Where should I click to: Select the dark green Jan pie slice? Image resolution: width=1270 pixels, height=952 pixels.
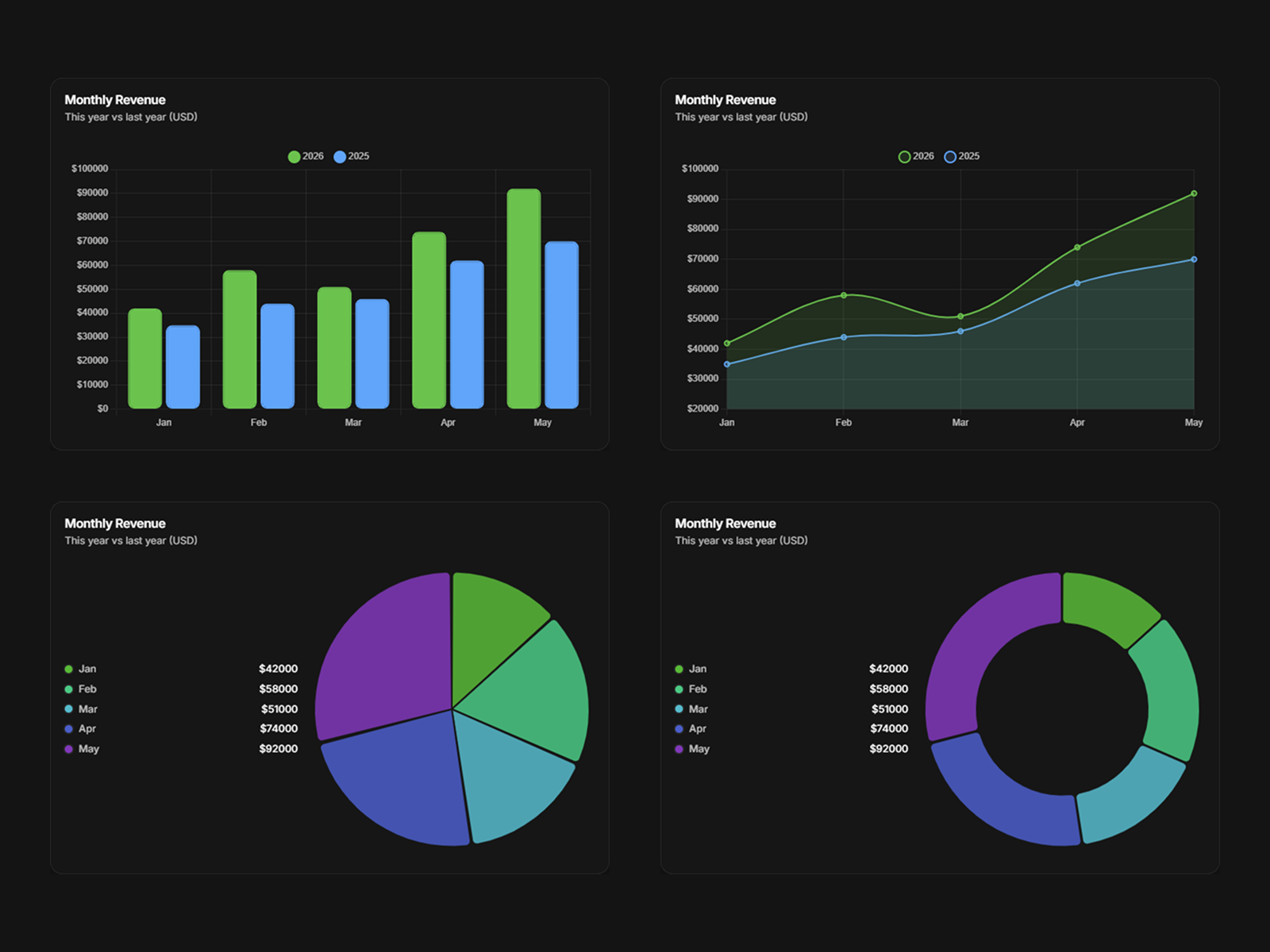pyautogui.click(x=488, y=627)
